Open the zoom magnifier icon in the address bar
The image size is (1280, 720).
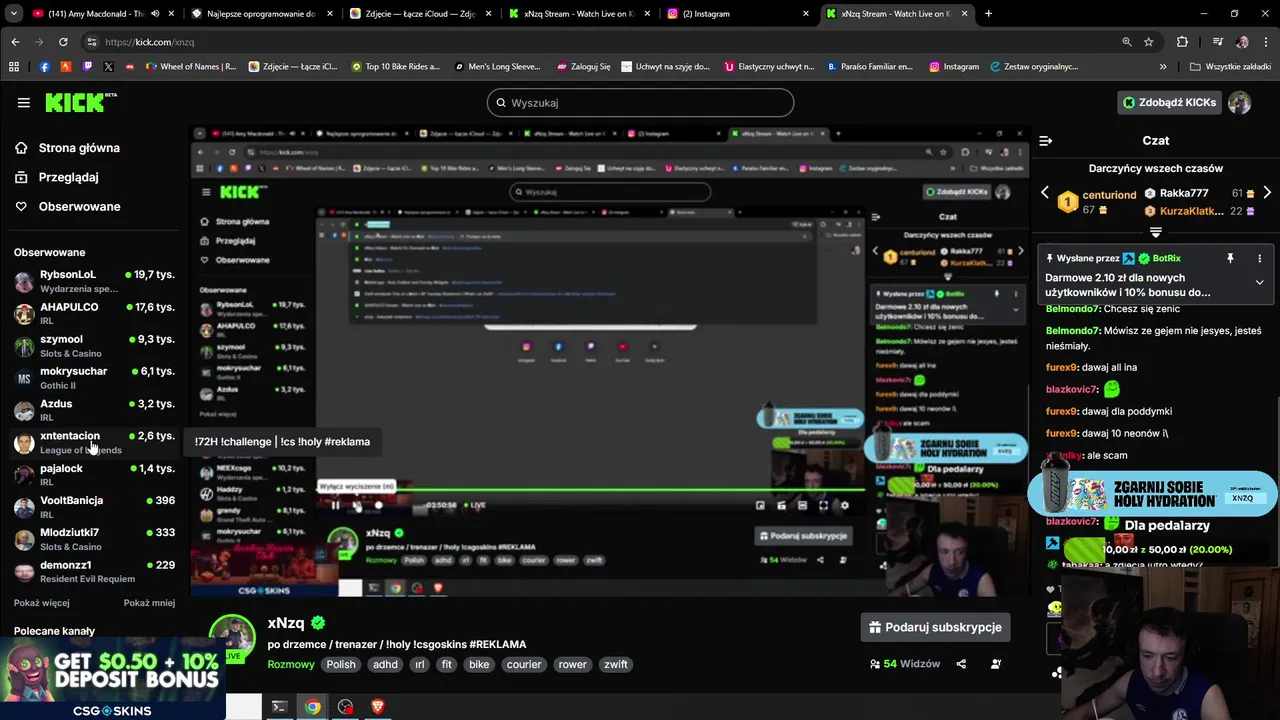coord(1127,42)
